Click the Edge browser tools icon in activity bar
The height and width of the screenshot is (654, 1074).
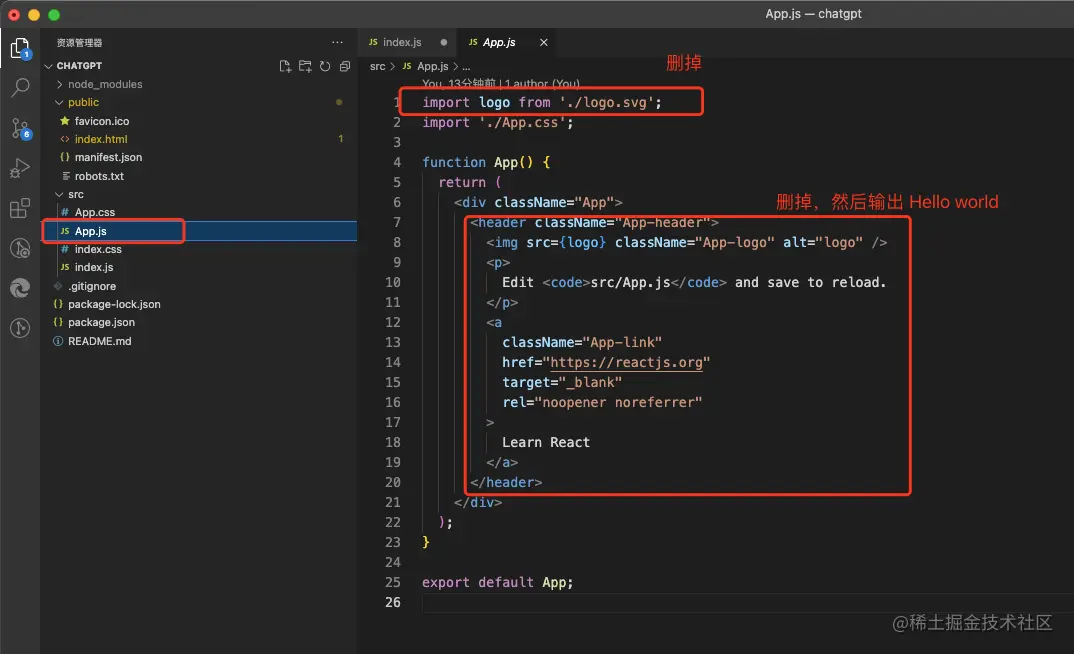[20, 288]
